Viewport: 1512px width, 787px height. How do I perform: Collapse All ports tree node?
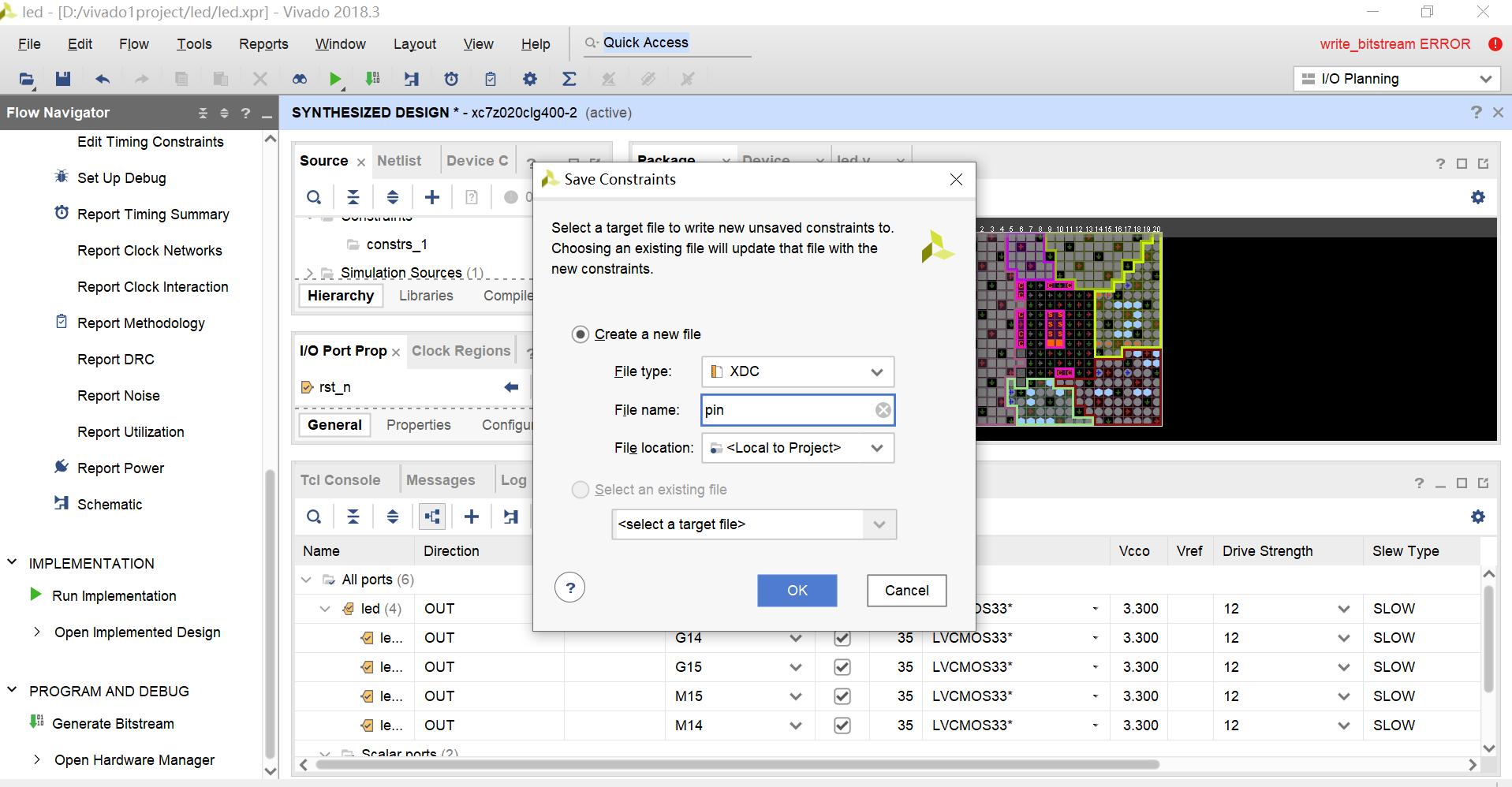coord(306,580)
